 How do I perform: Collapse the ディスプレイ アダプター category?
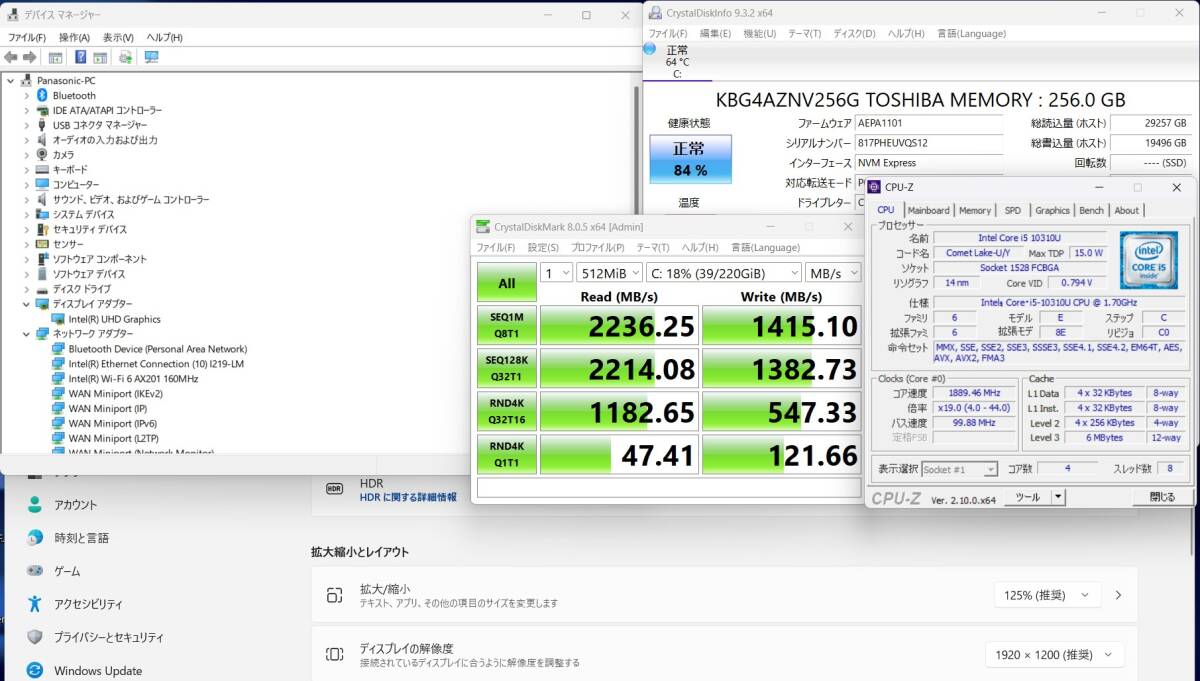pos(27,304)
